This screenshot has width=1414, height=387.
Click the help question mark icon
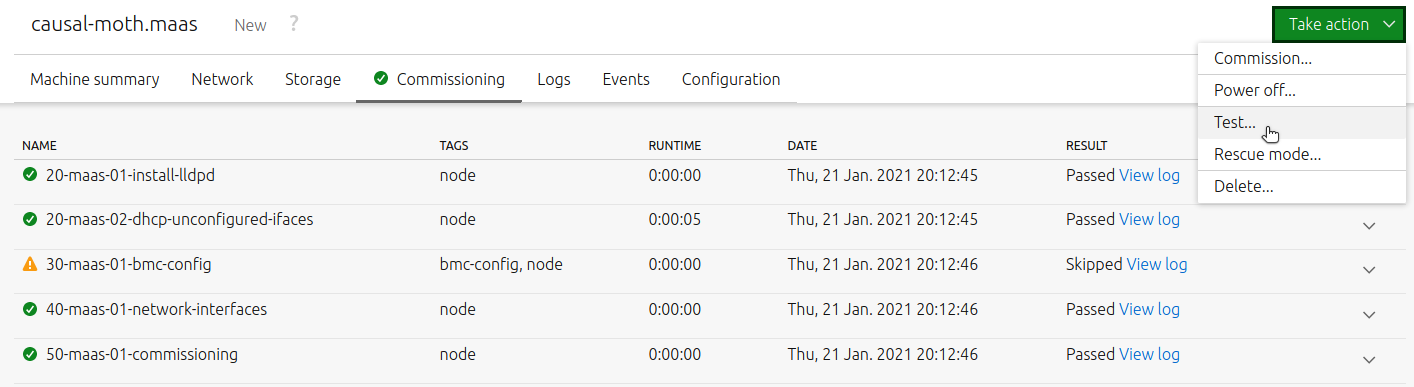tap(294, 24)
